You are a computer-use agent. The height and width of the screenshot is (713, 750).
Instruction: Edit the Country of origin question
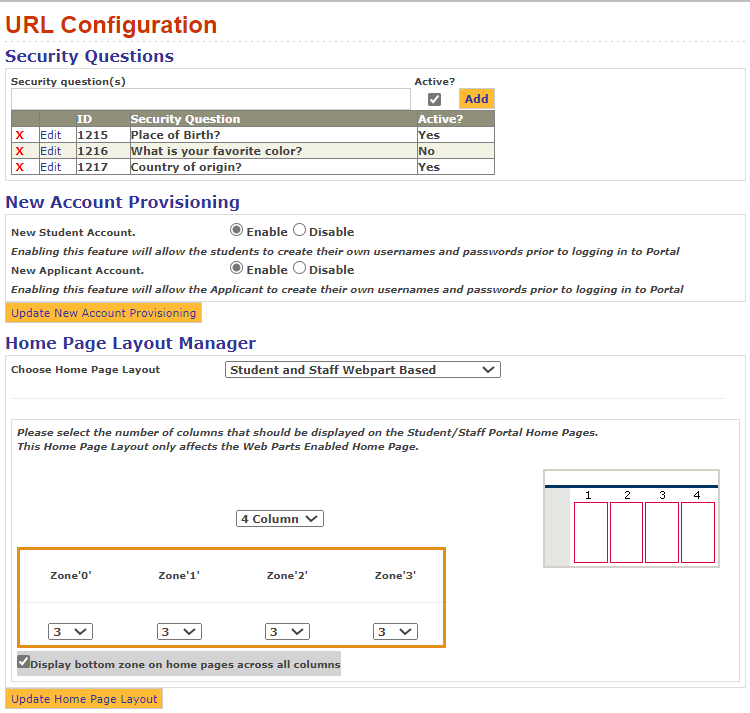[50, 167]
